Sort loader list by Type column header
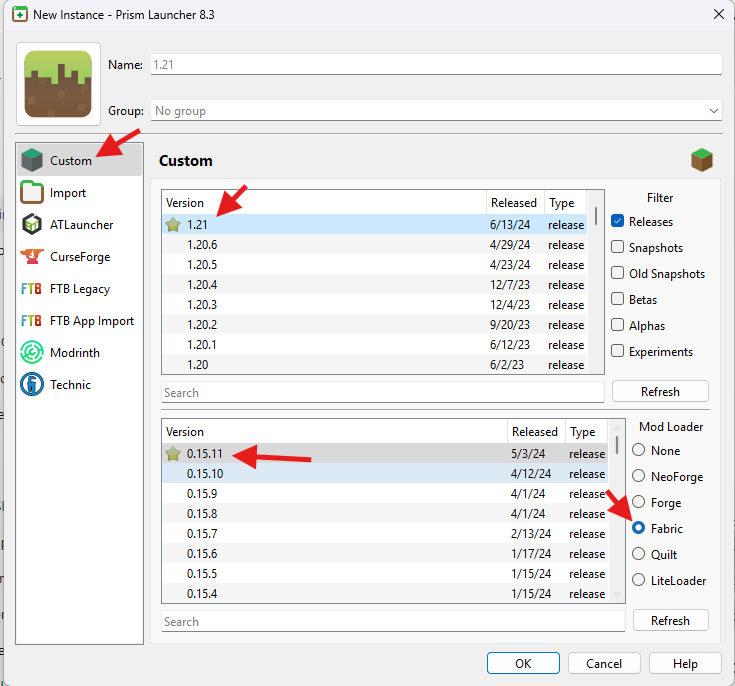735x686 pixels. click(586, 431)
